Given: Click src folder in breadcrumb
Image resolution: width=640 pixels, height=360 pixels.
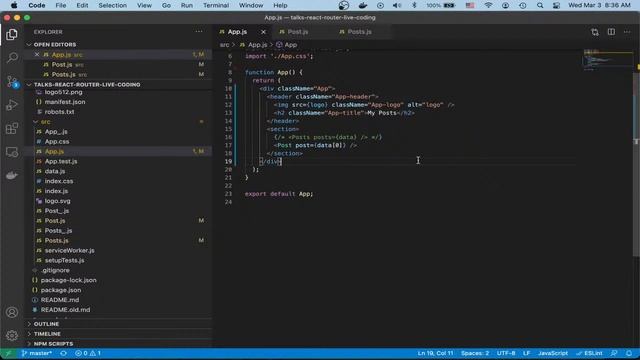Looking at the screenshot, I should 224,45.
